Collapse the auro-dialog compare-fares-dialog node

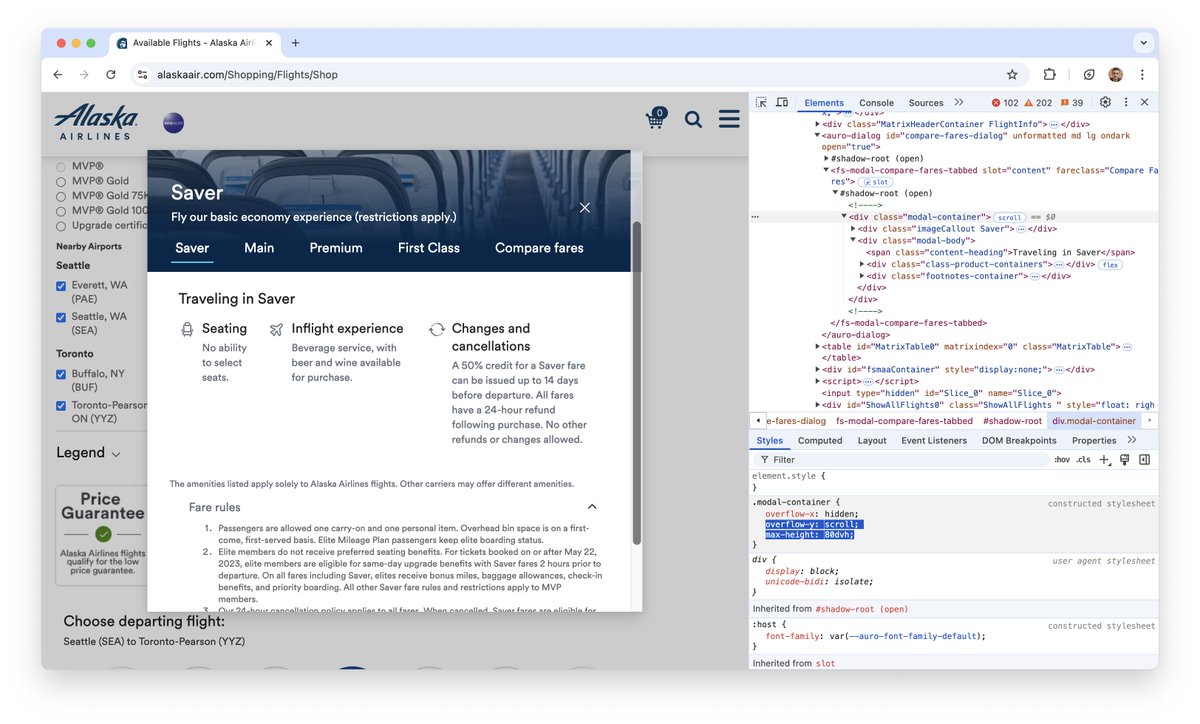(817, 135)
